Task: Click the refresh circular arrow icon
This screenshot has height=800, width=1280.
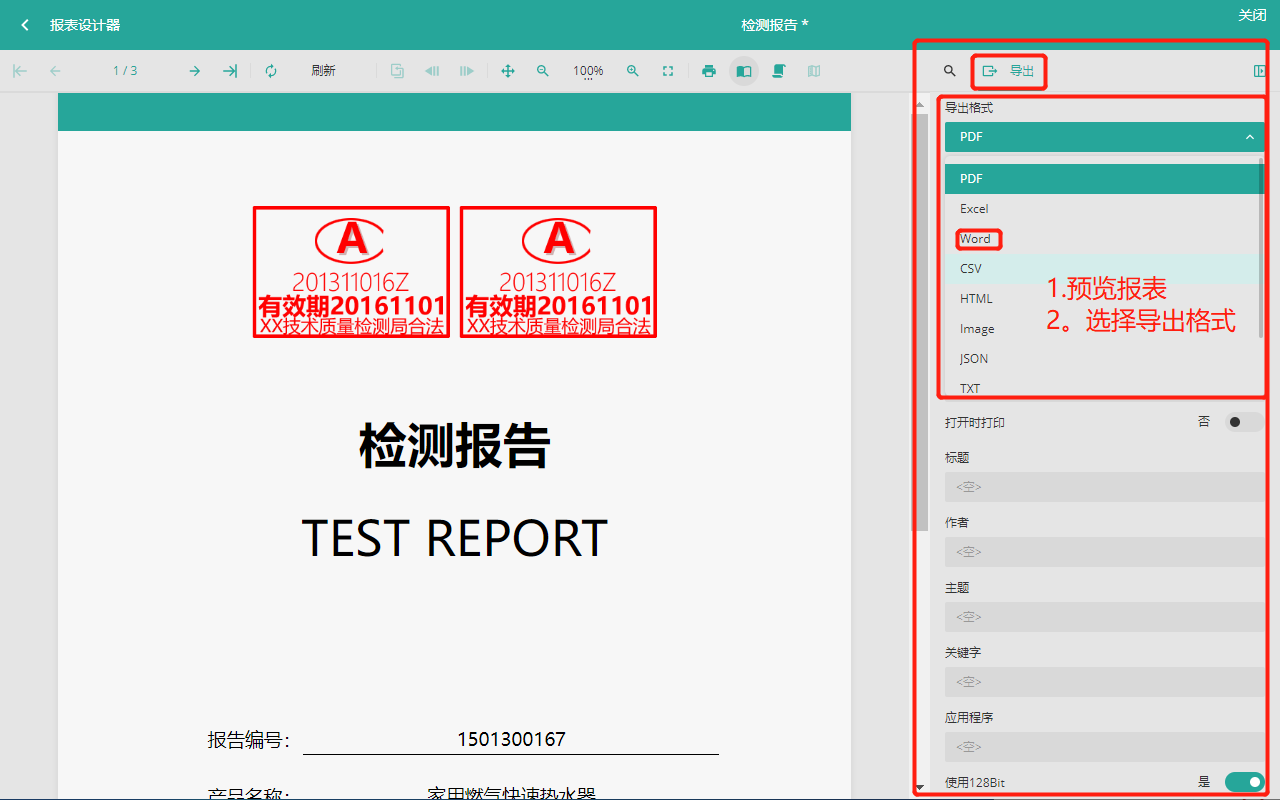Action: click(271, 71)
